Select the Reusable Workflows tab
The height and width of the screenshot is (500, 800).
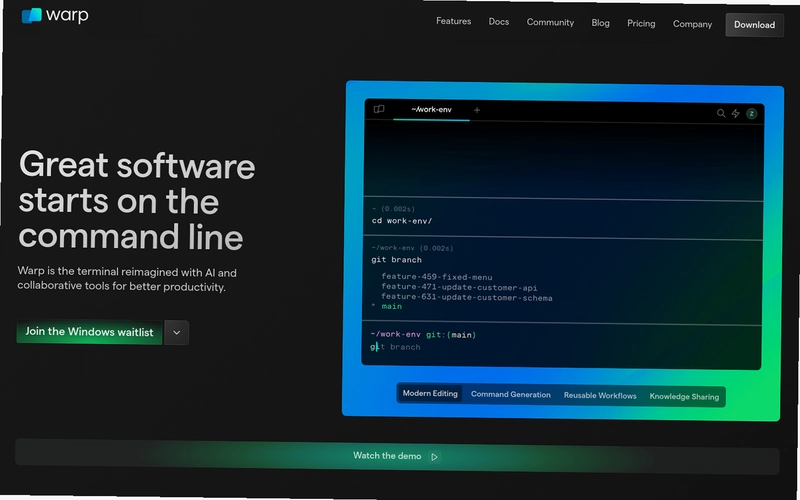pyautogui.click(x=600, y=395)
